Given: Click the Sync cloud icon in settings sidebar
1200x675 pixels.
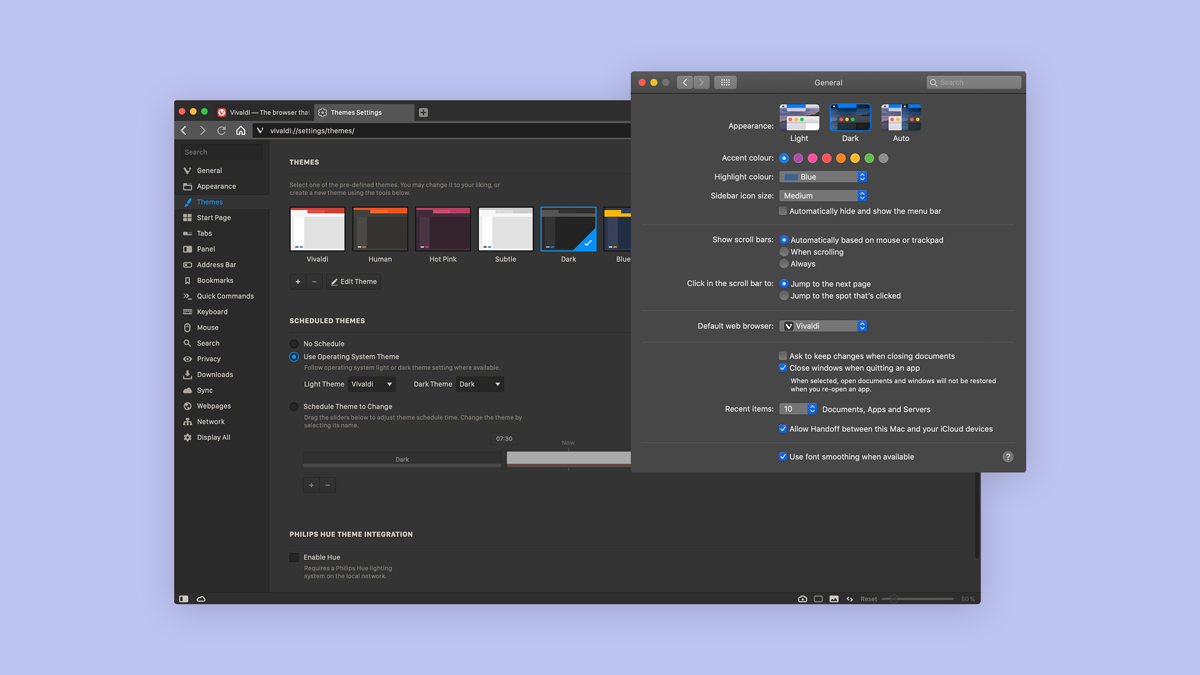Looking at the screenshot, I should [x=187, y=390].
